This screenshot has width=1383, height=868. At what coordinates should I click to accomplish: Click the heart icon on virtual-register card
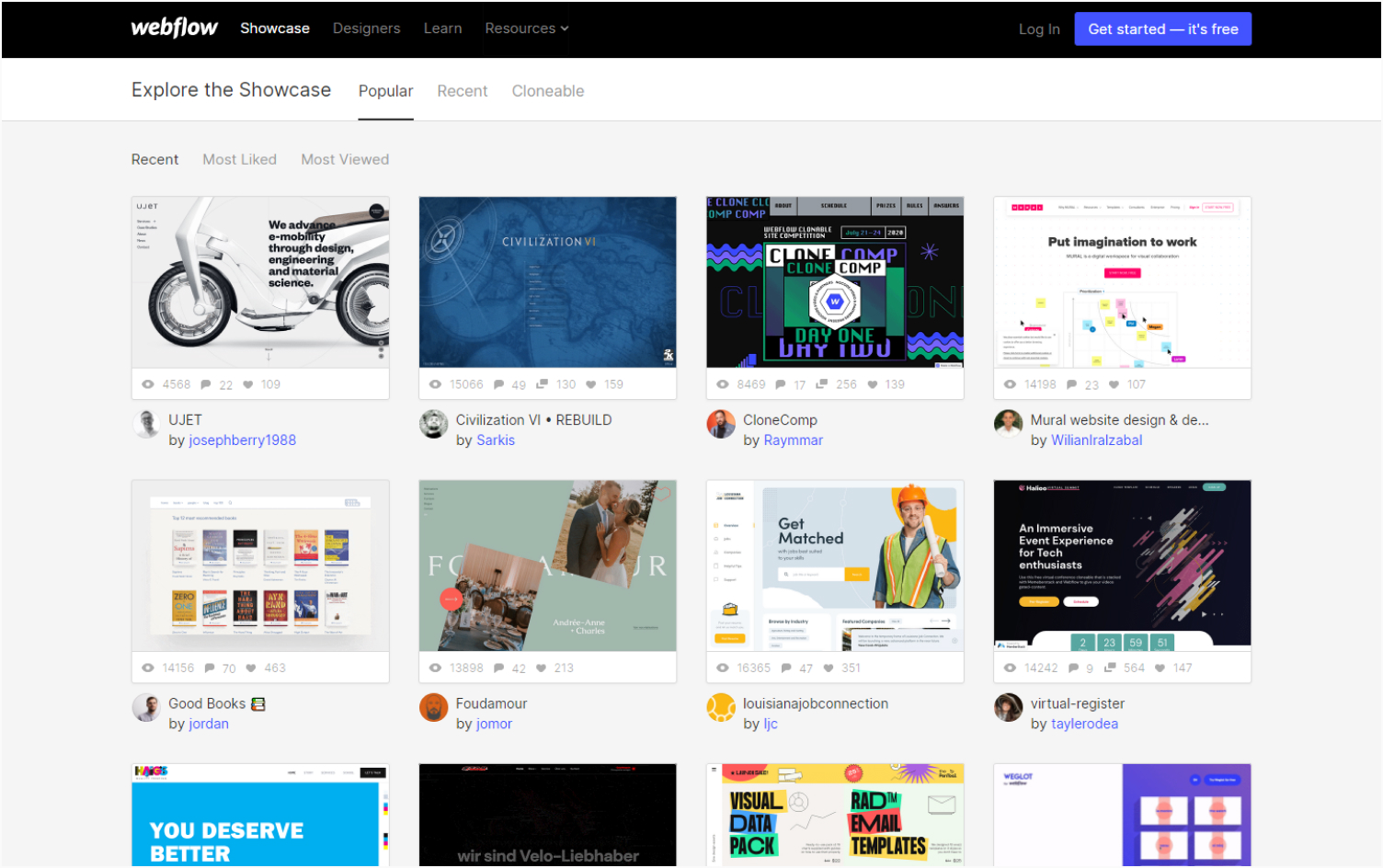(x=1160, y=668)
